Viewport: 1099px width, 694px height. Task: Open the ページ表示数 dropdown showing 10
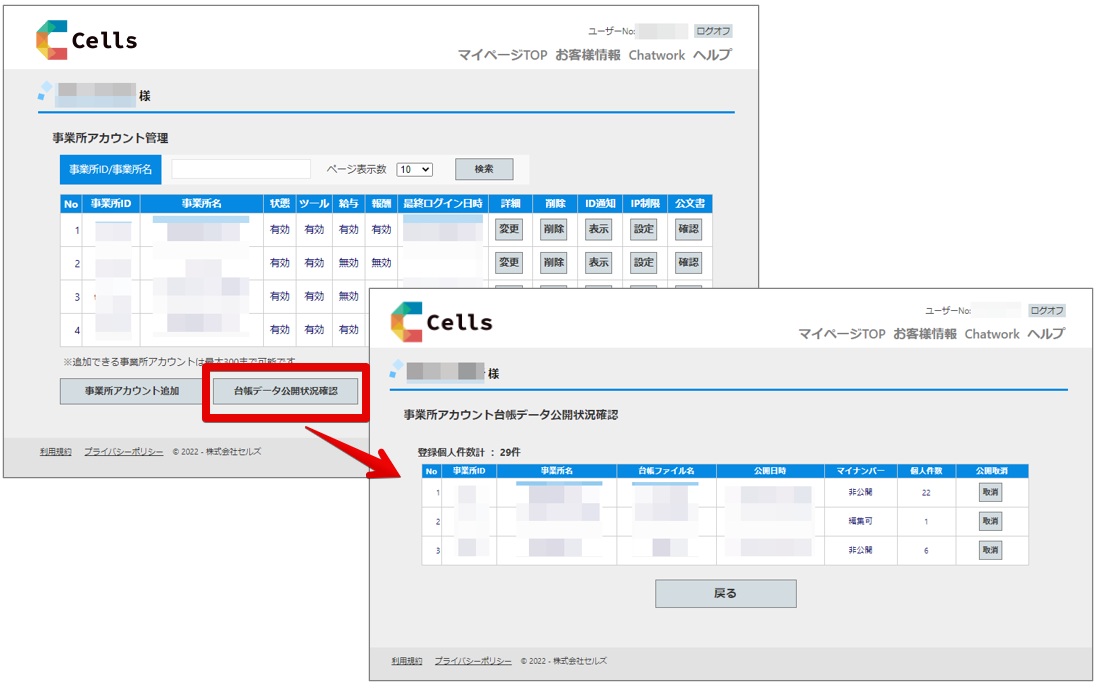[x=415, y=169]
